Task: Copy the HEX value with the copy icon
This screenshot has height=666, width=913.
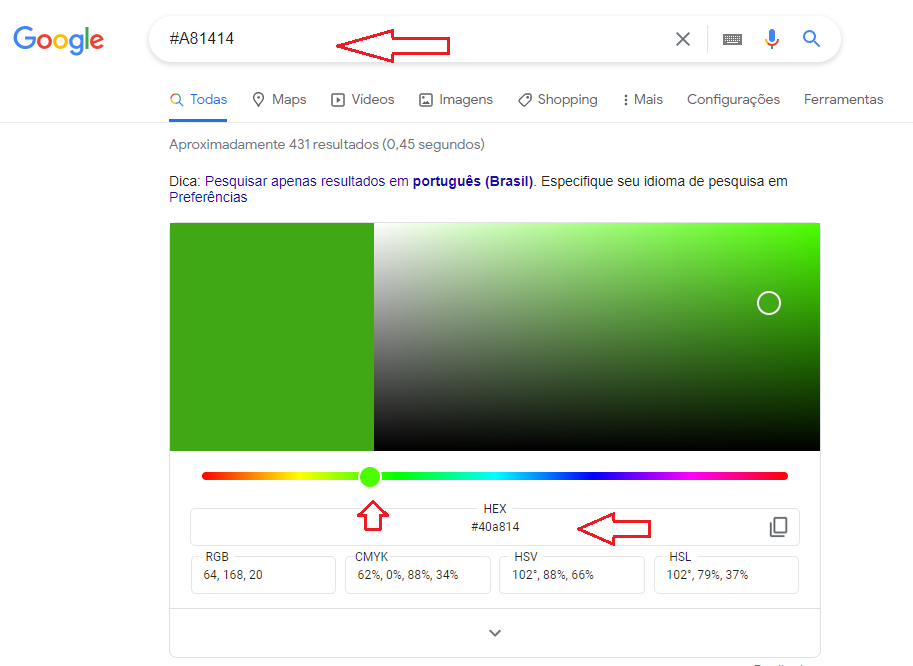Action: (x=778, y=527)
